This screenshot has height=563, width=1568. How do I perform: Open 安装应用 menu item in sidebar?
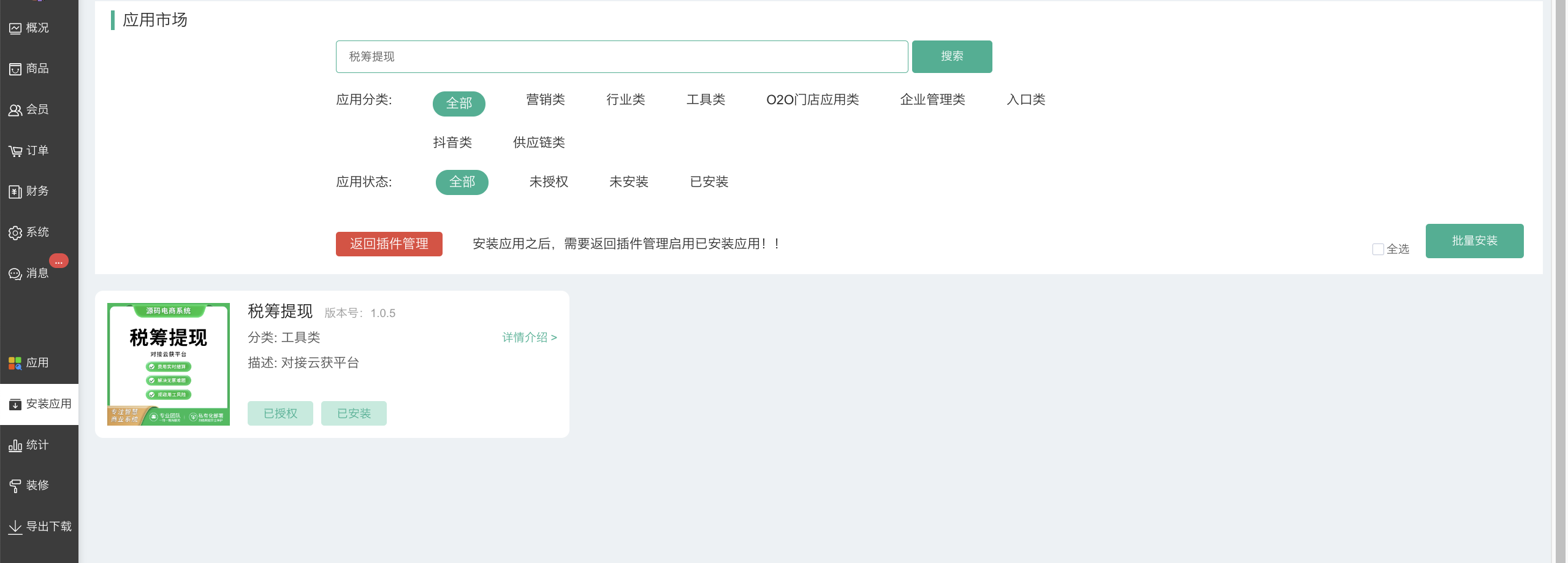(x=40, y=404)
